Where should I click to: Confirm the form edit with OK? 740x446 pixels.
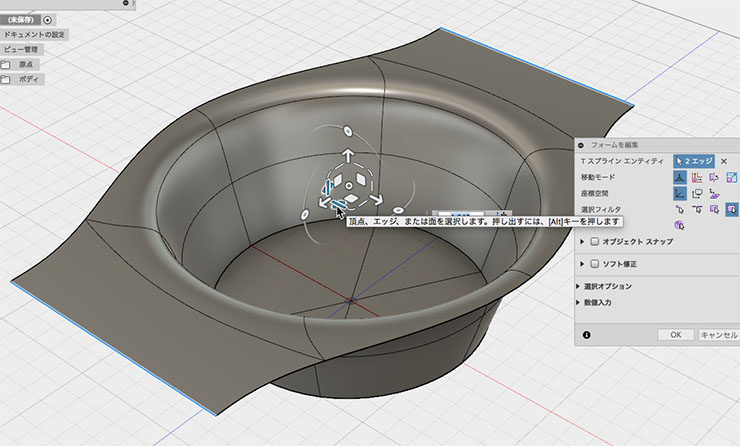pos(676,335)
